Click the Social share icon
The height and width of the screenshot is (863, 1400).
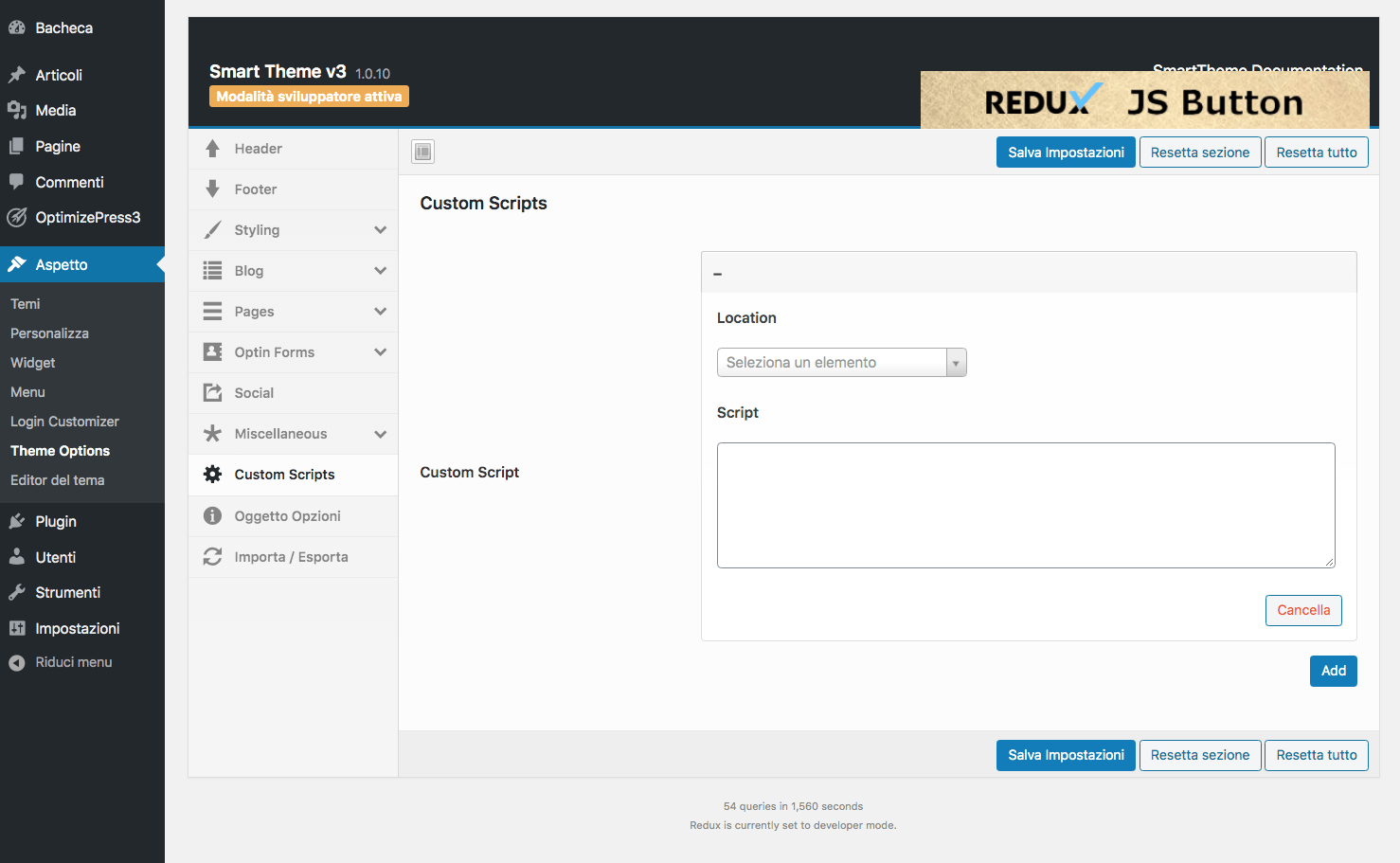212,393
